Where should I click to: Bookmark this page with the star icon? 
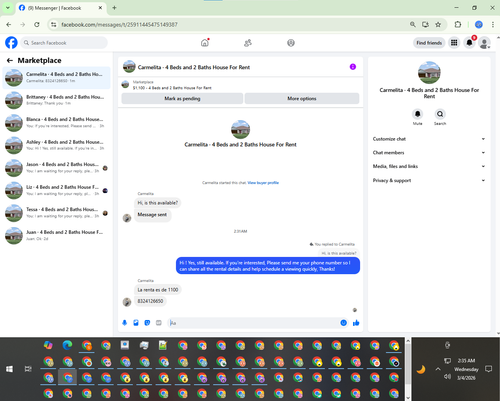[x=438, y=24]
